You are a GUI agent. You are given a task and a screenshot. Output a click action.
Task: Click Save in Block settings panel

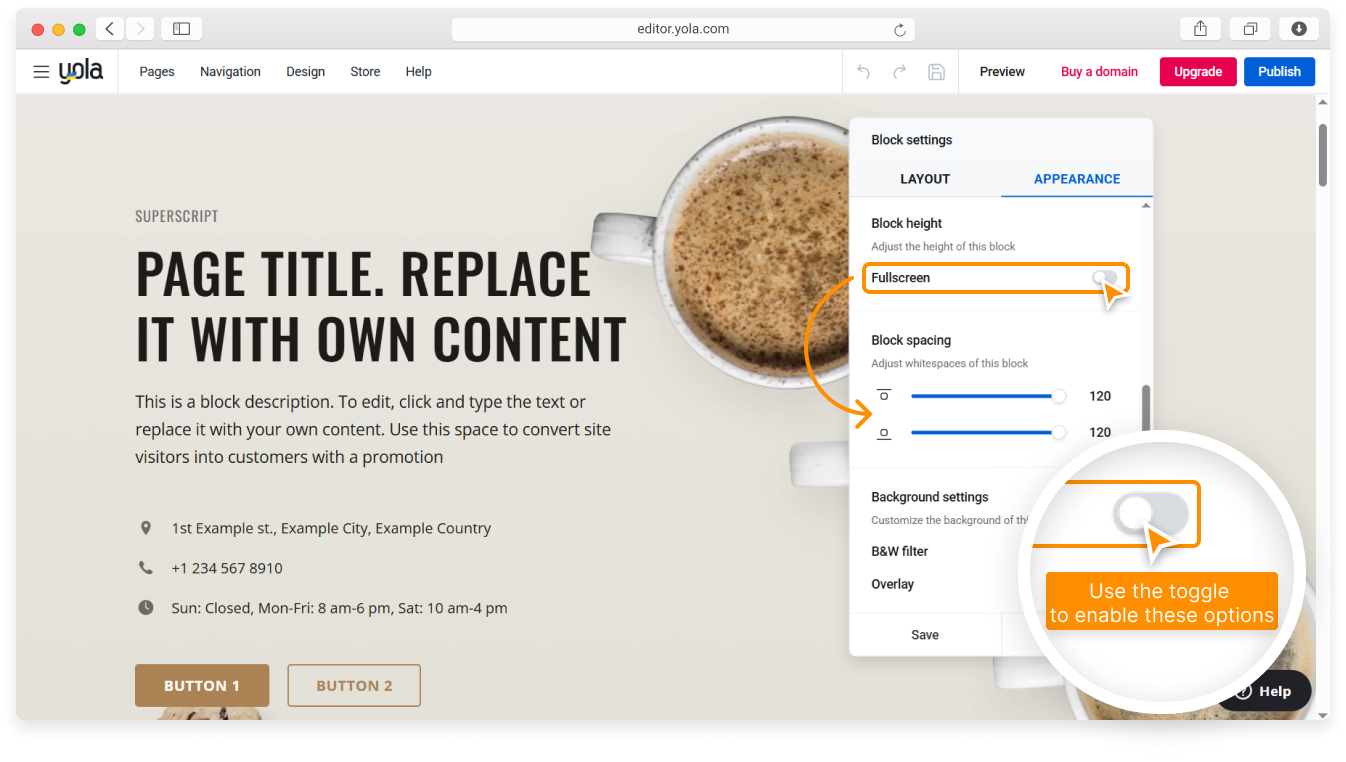(925, 635)
